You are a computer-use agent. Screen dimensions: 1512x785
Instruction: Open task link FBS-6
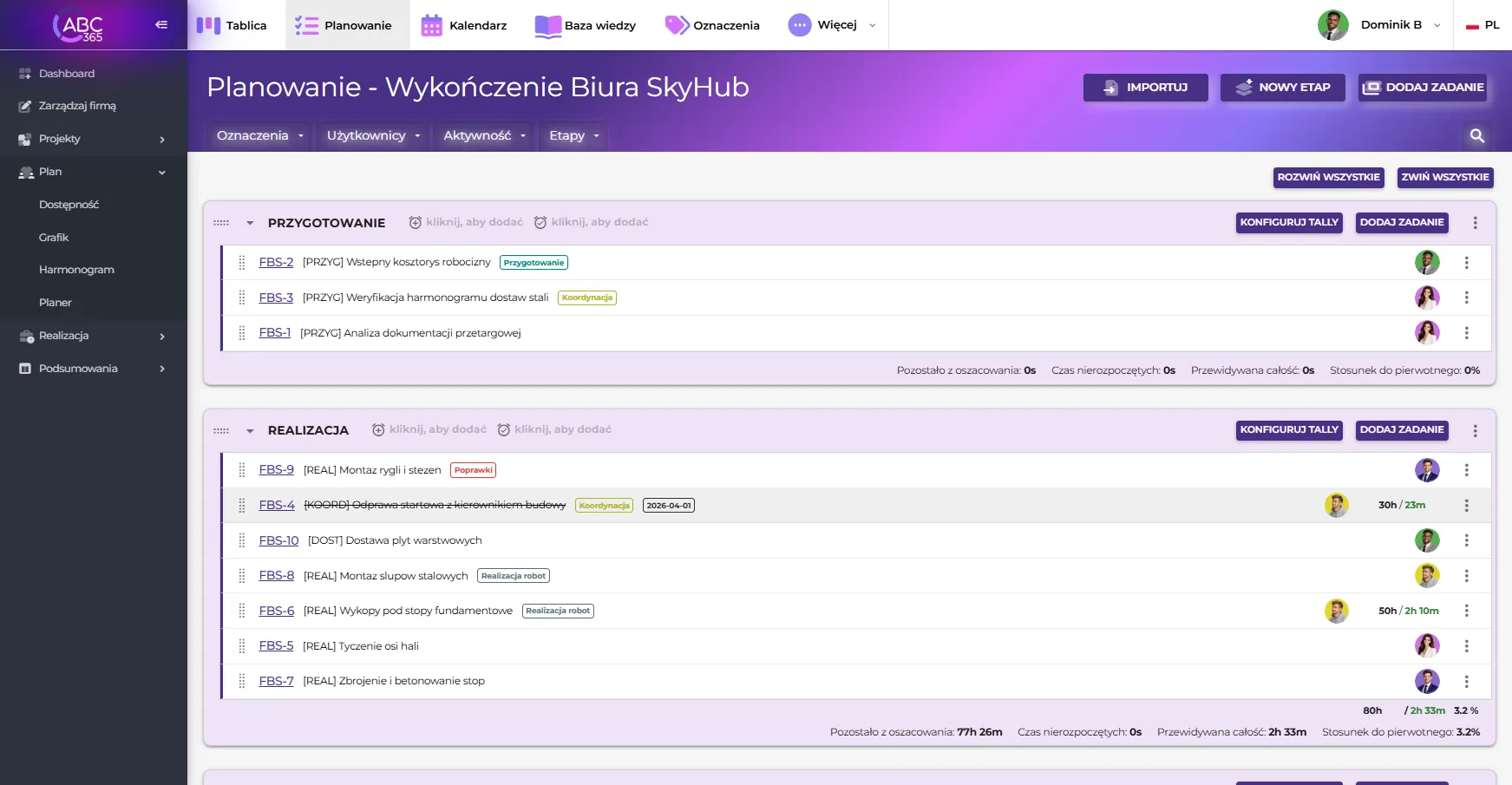[277, 611]
